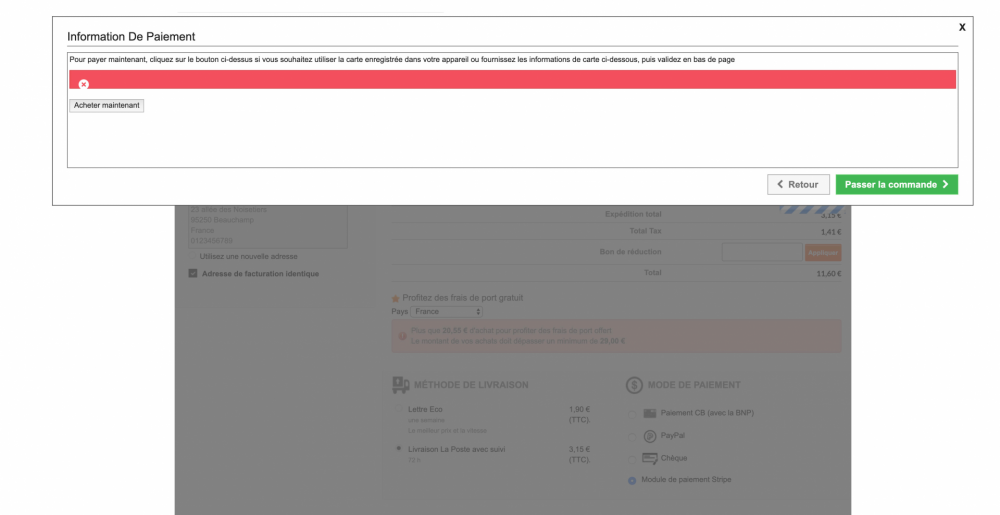The width and height of the screenshot is (1000, 515).
Task: Click Passer la commande button
Action: pos(897,185)
